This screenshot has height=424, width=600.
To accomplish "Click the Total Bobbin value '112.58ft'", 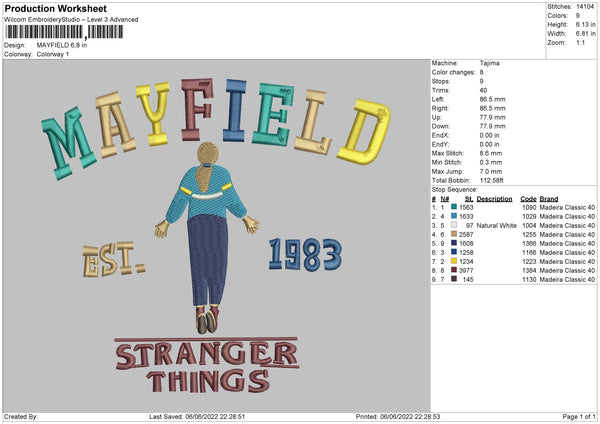I will coord(492,180).
